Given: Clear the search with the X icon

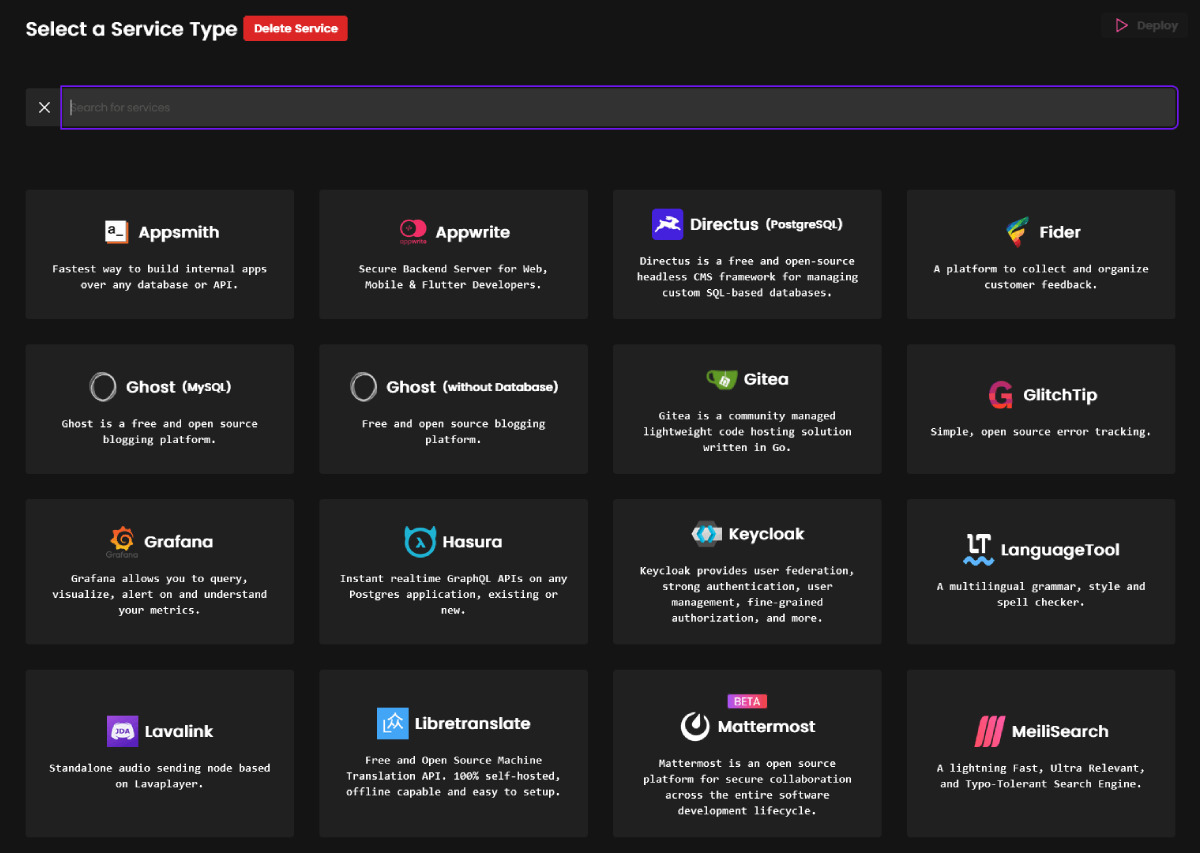Looking at the screenshot, I should click(44, 107).
